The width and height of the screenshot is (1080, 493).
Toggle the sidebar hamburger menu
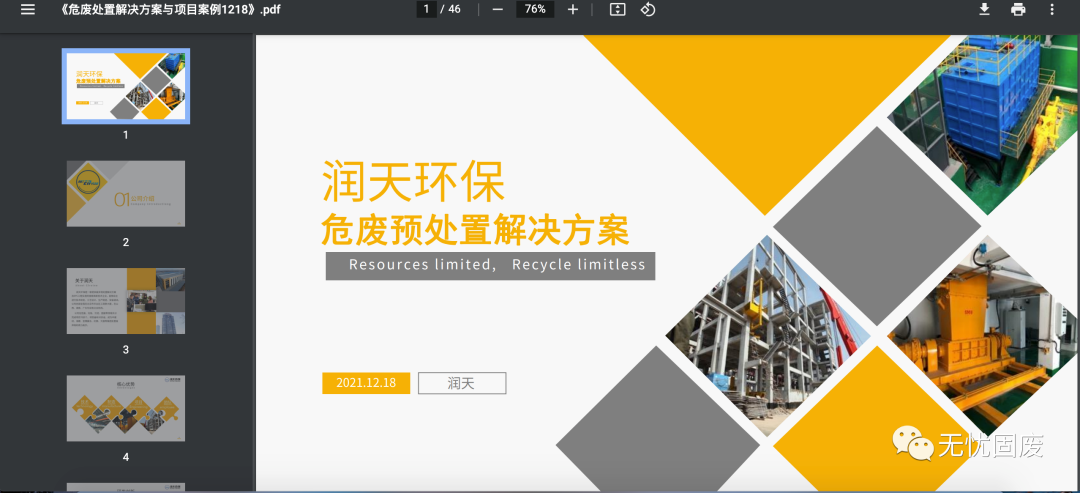pos(28,10)
